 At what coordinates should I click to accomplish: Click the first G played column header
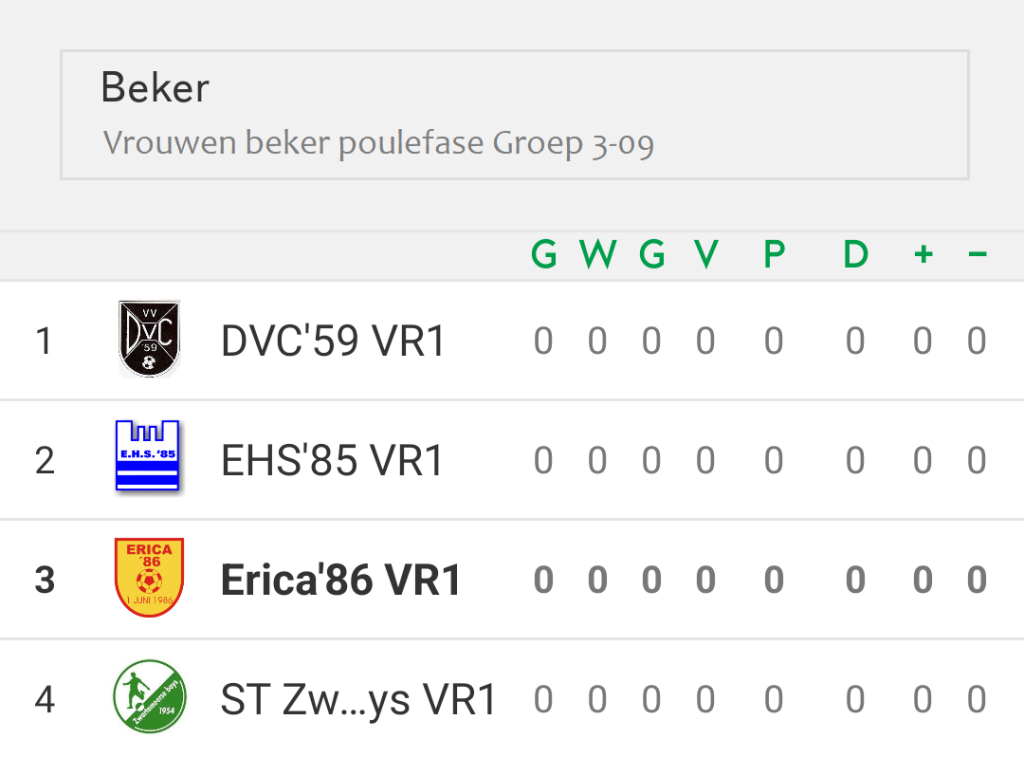click(543, 254)
